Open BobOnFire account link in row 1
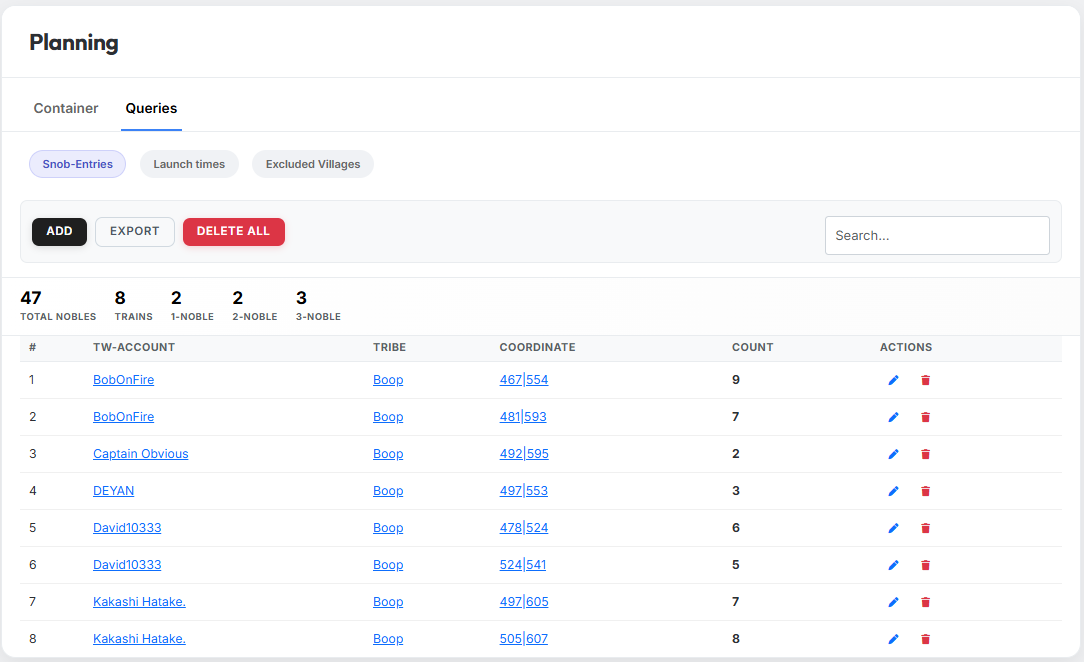 pos(124,380)
